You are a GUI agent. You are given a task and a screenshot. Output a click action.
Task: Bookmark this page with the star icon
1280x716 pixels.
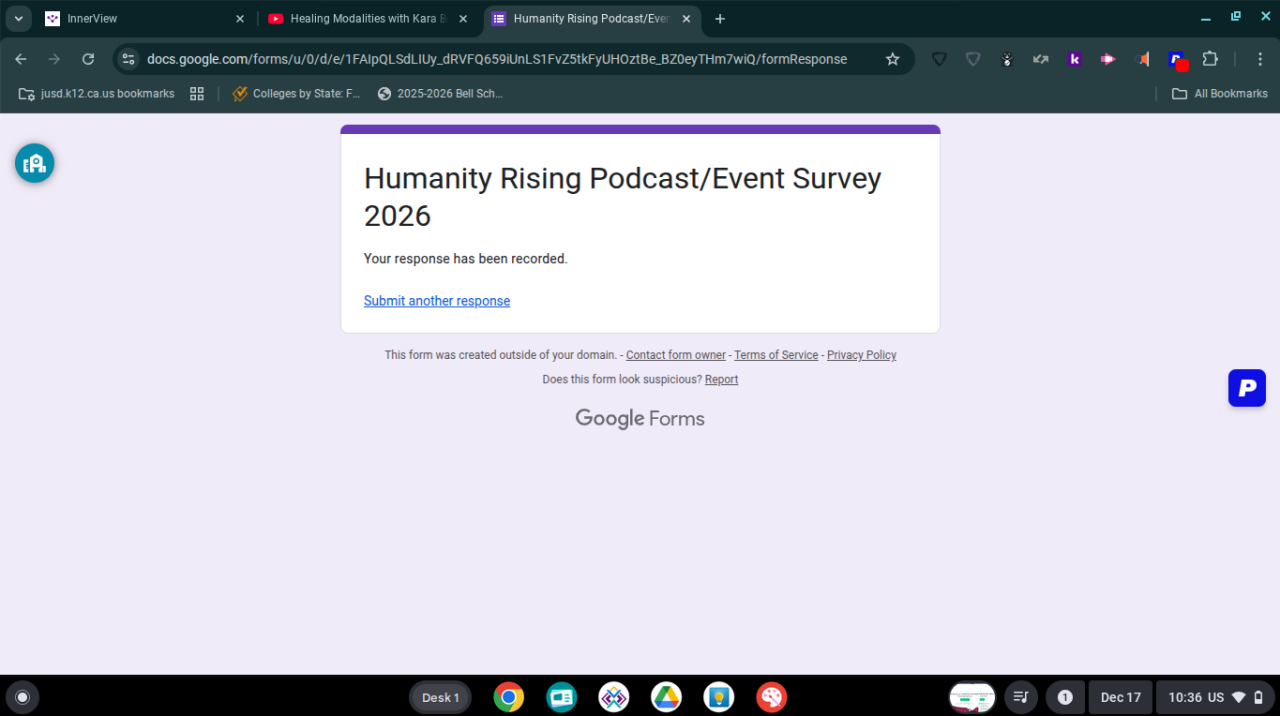892,59
